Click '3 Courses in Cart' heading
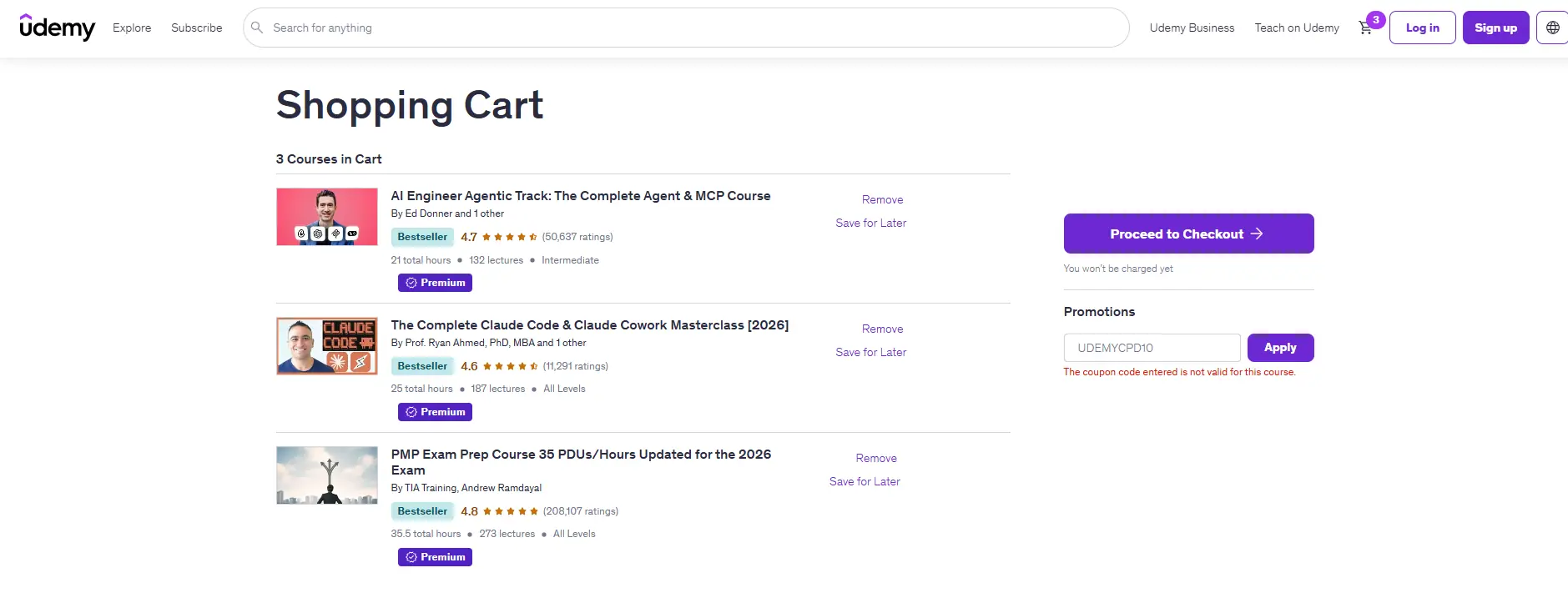 [329, 159]
